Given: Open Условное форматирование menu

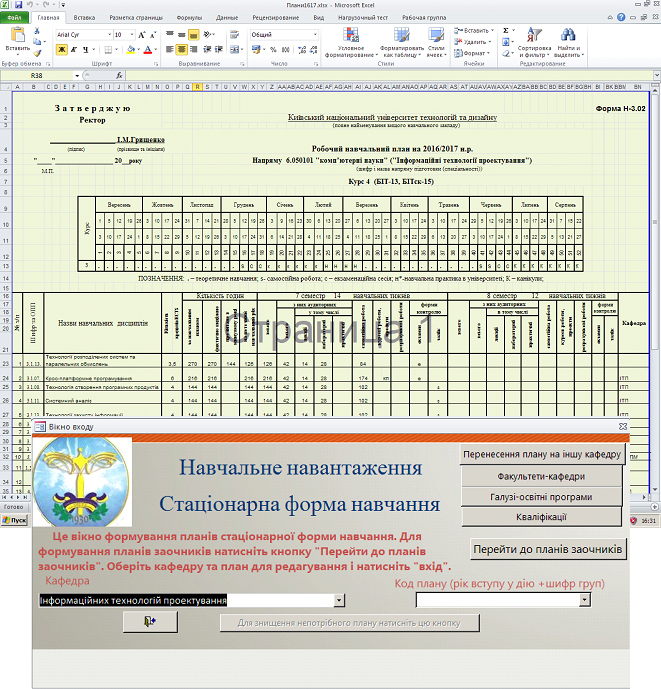Looking at the screenshot, I should click(x=351, y=43).
